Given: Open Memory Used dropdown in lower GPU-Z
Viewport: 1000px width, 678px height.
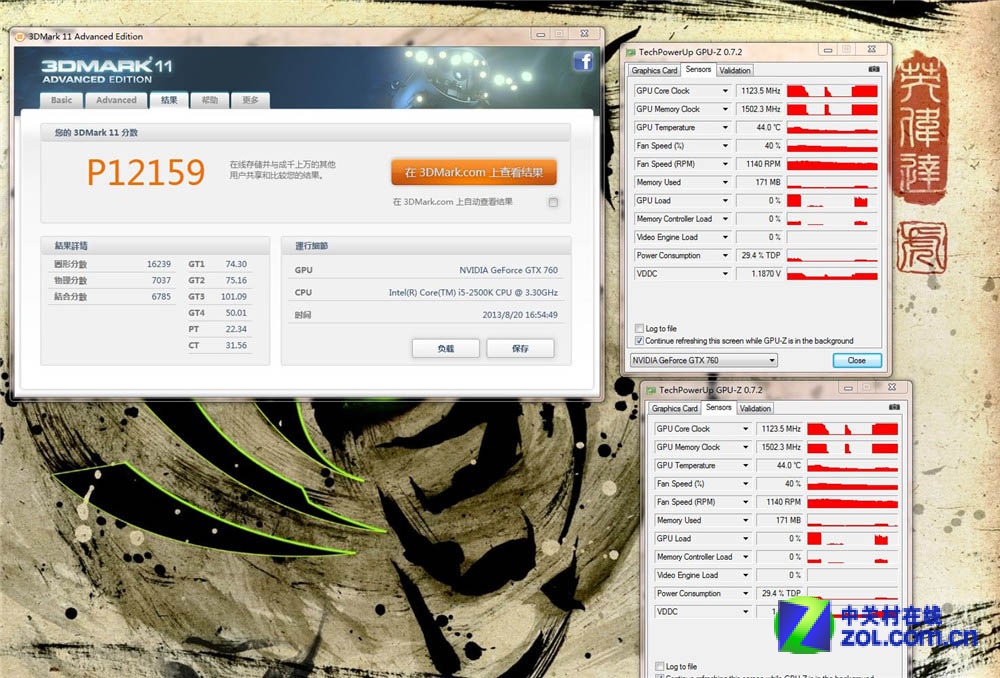Looking at the screenshot, I should 746,520.
